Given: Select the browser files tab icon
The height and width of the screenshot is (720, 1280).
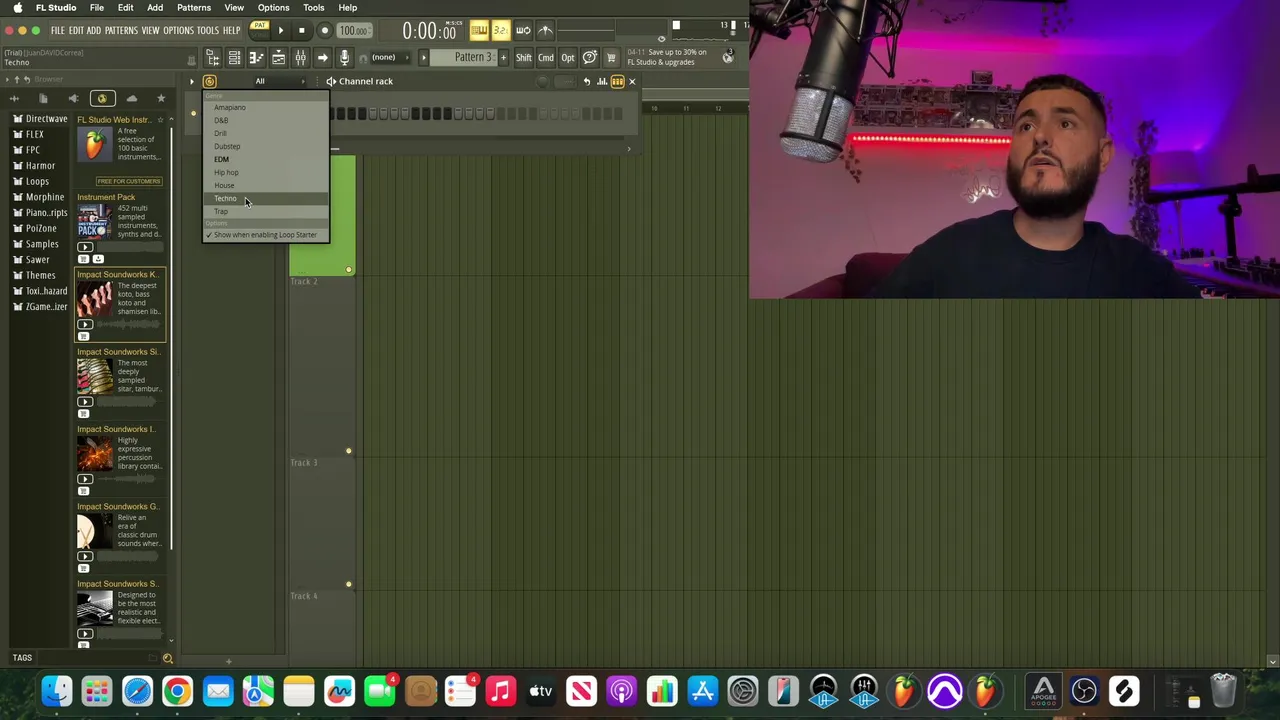Looking at the screenshot, I should [x=43, y=98].
